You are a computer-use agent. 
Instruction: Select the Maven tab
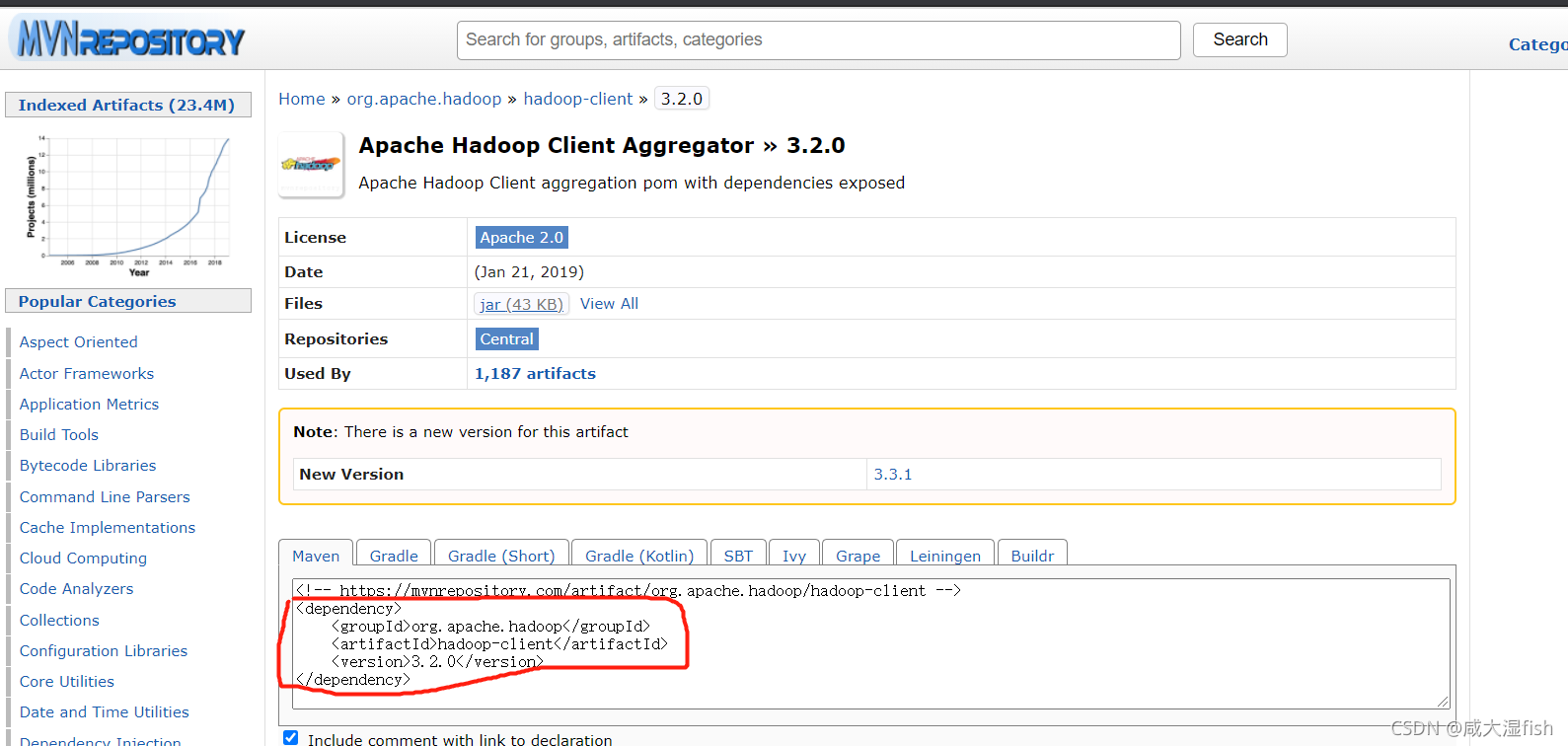316,554
